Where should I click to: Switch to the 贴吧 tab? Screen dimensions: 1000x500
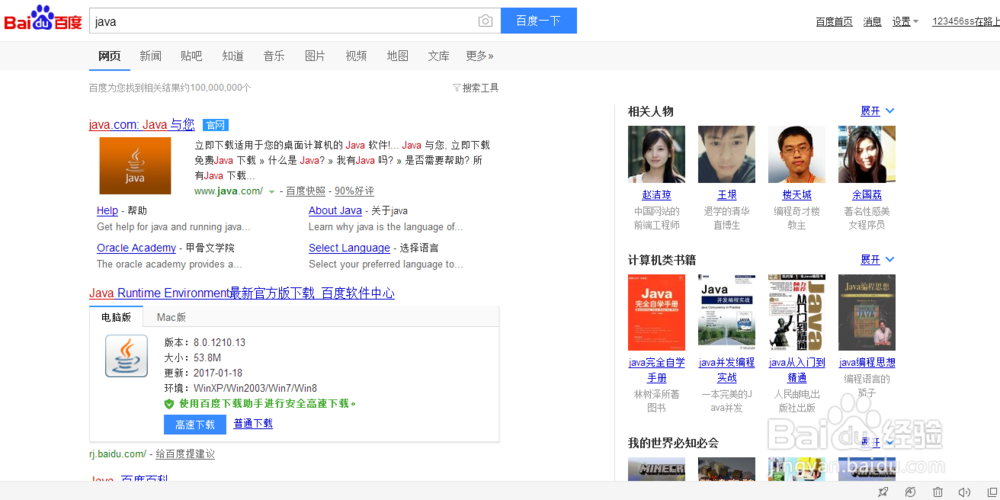pyautogui.click(x=191, y=56)
